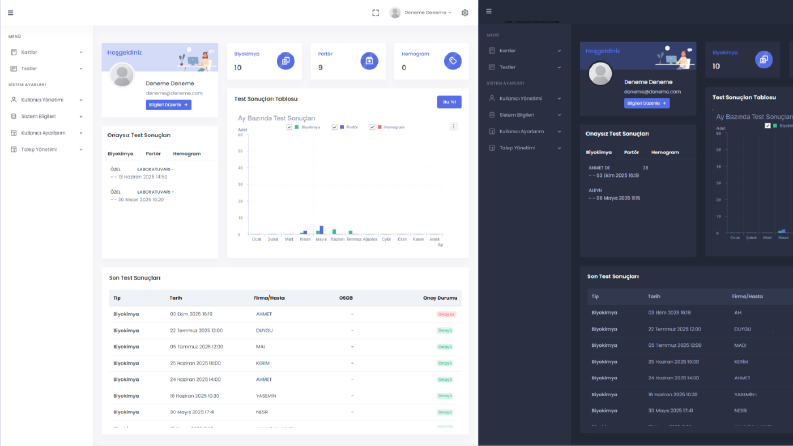The height and width of the screenshot is (446, 793).
Task: Select Portör tab in dark Onaysız panel
Action: point(631,152)
